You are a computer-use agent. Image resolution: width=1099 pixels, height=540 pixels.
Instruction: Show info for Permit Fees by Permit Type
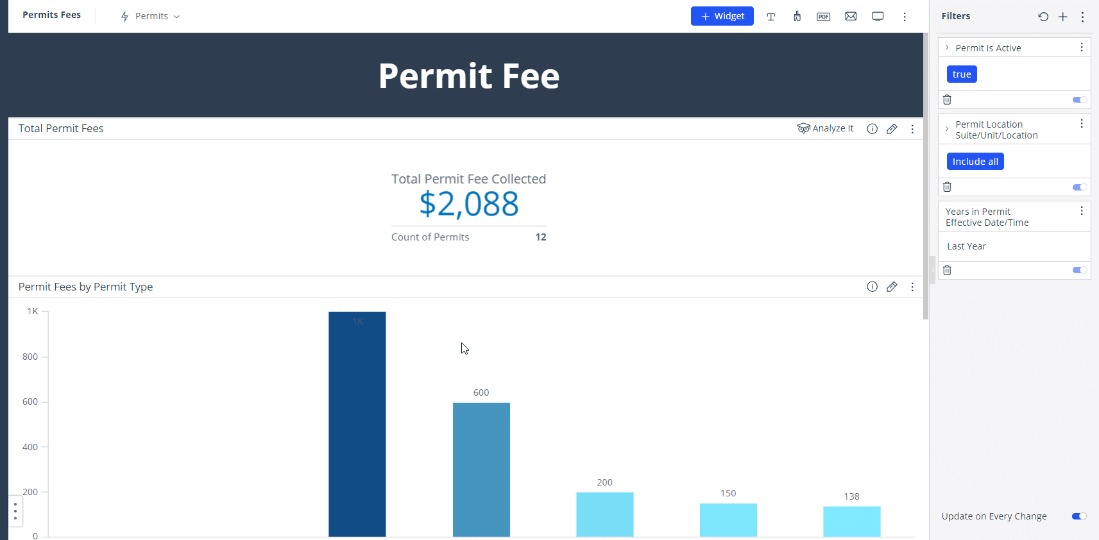[872, 287]
